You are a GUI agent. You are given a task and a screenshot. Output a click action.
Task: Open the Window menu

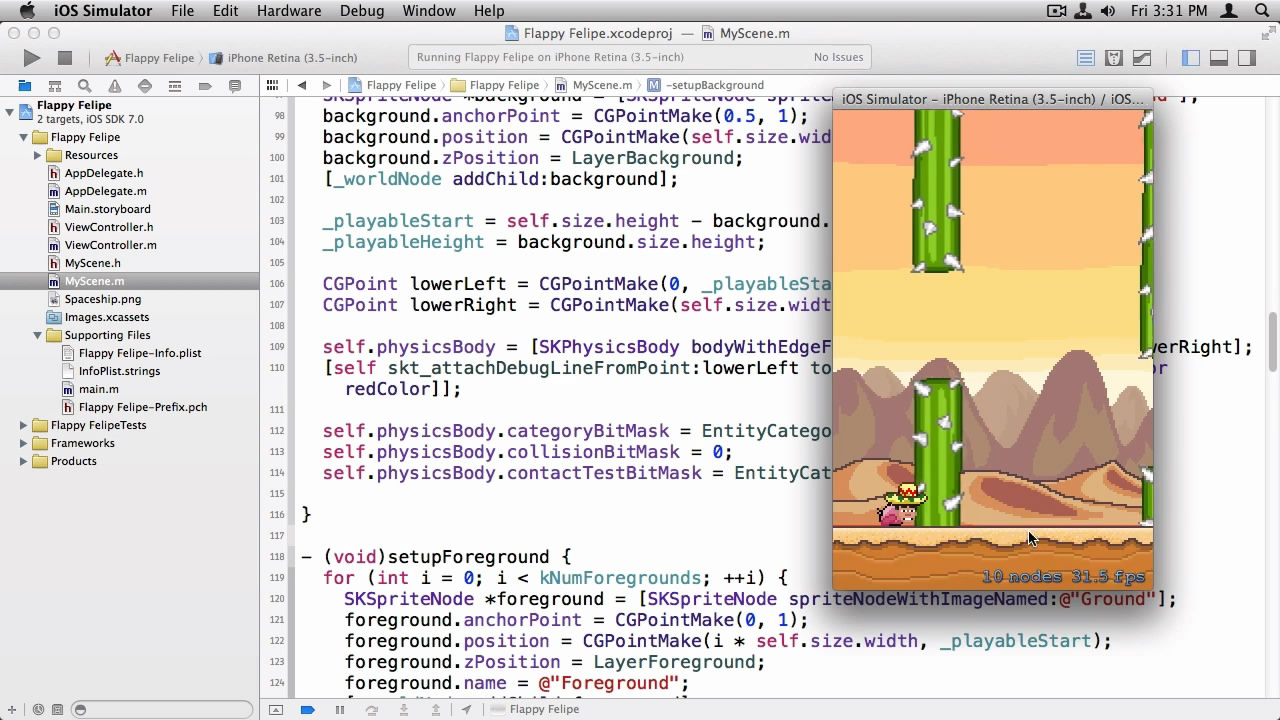429,11
